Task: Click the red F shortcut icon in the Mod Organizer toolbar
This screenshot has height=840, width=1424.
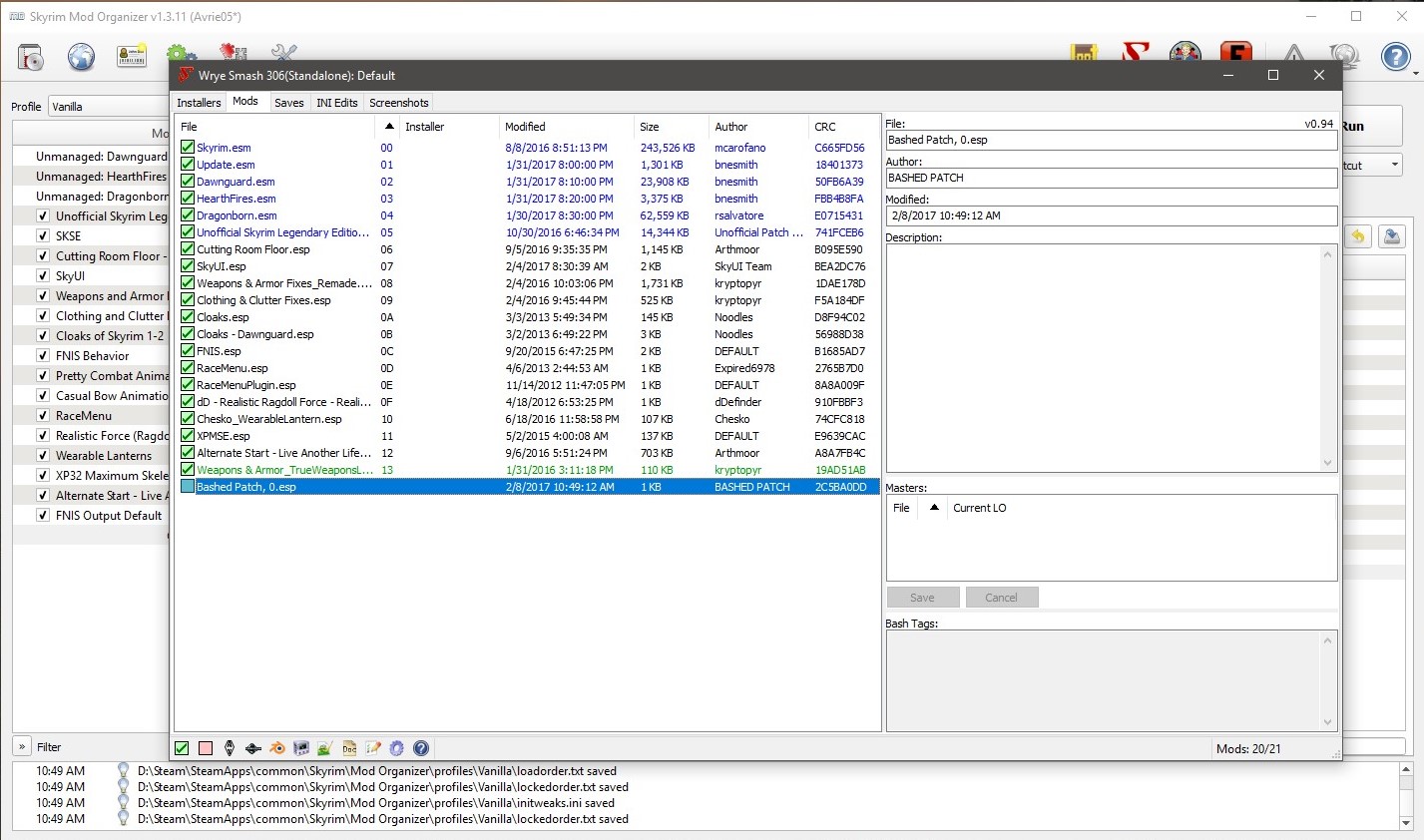Action: [1236, 51]
